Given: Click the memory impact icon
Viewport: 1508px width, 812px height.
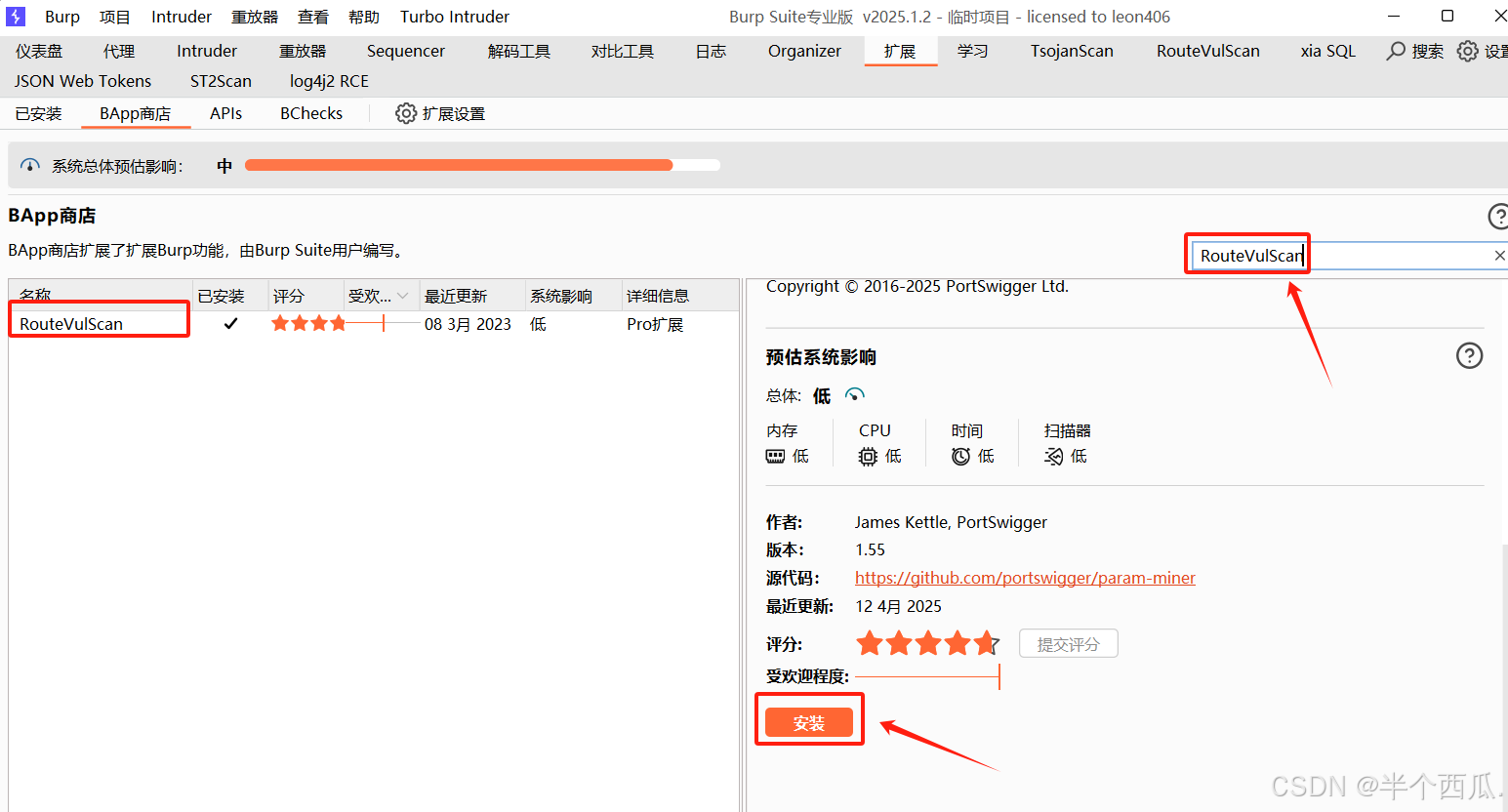Looking at the screenshot, I should point(775,456).
